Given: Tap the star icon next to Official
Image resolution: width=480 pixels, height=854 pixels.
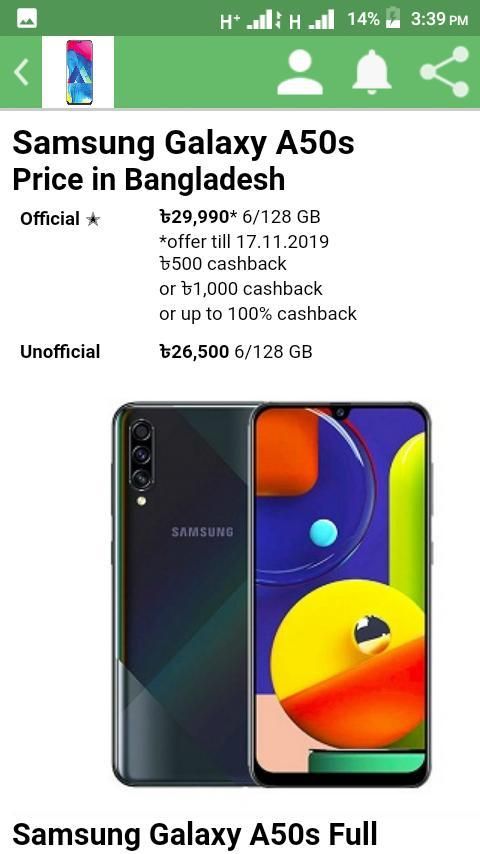Looking at the screenshot, I should pos(93,219).
